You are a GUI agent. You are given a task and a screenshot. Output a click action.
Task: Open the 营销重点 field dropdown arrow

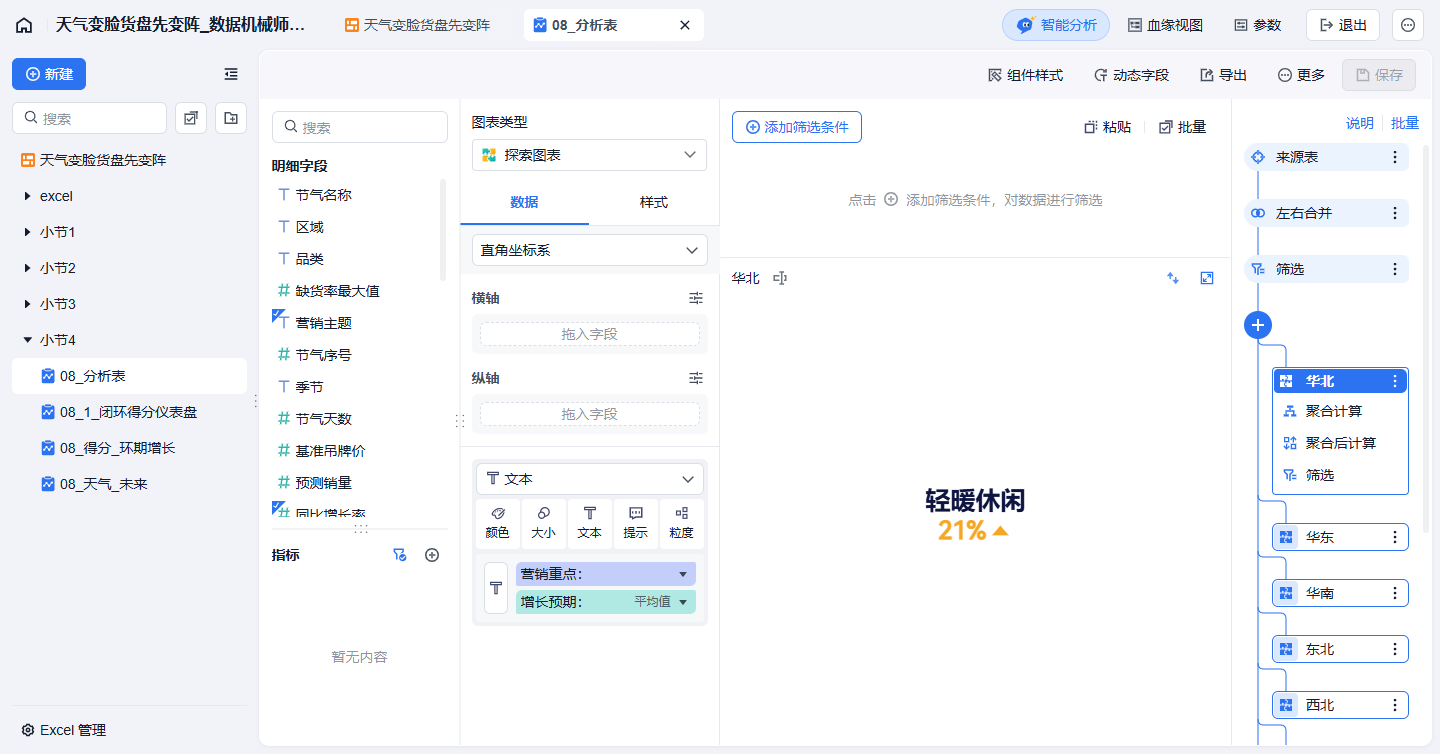683,574
